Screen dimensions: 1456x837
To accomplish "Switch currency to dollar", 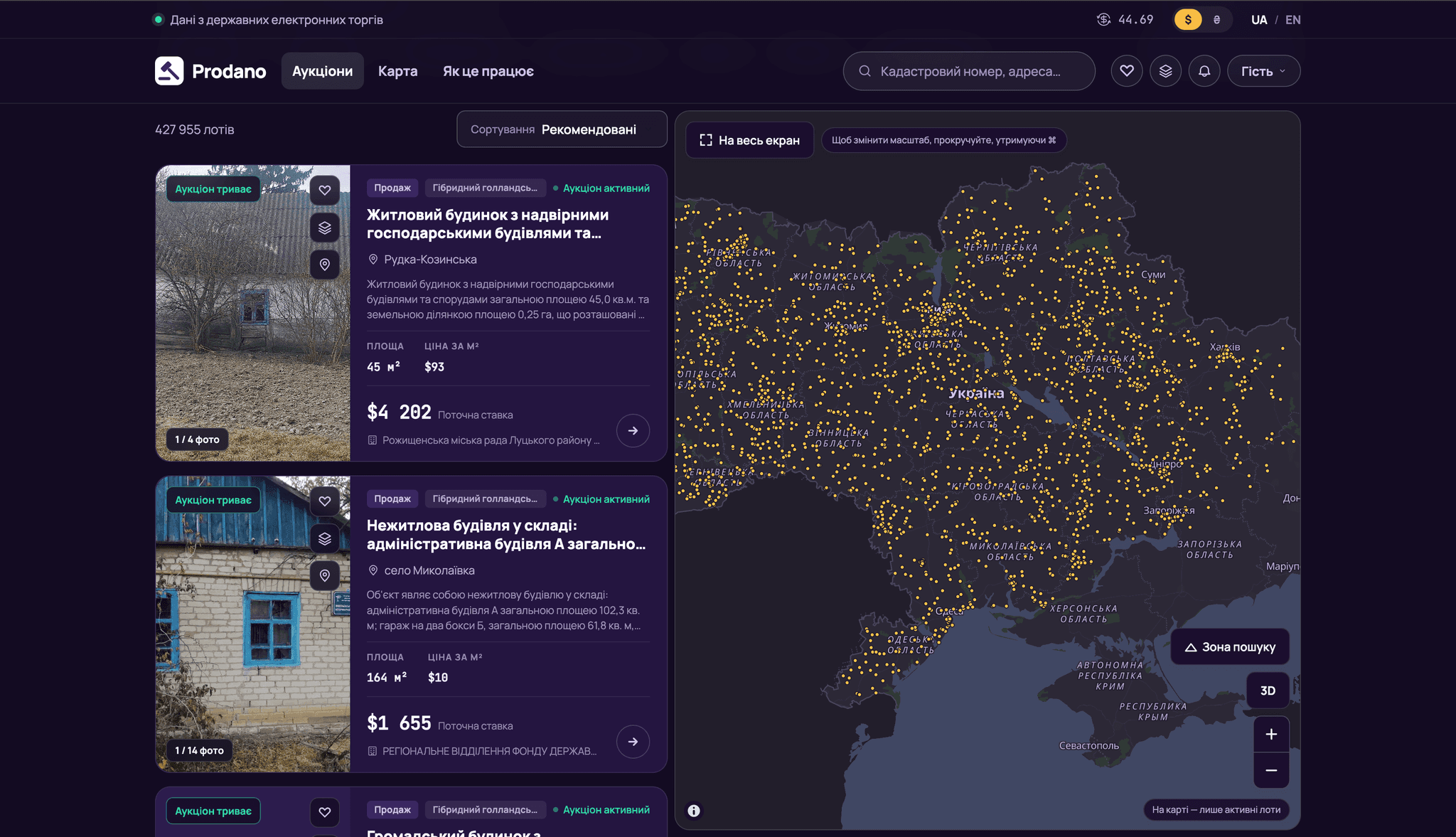I will [1188, 20].
